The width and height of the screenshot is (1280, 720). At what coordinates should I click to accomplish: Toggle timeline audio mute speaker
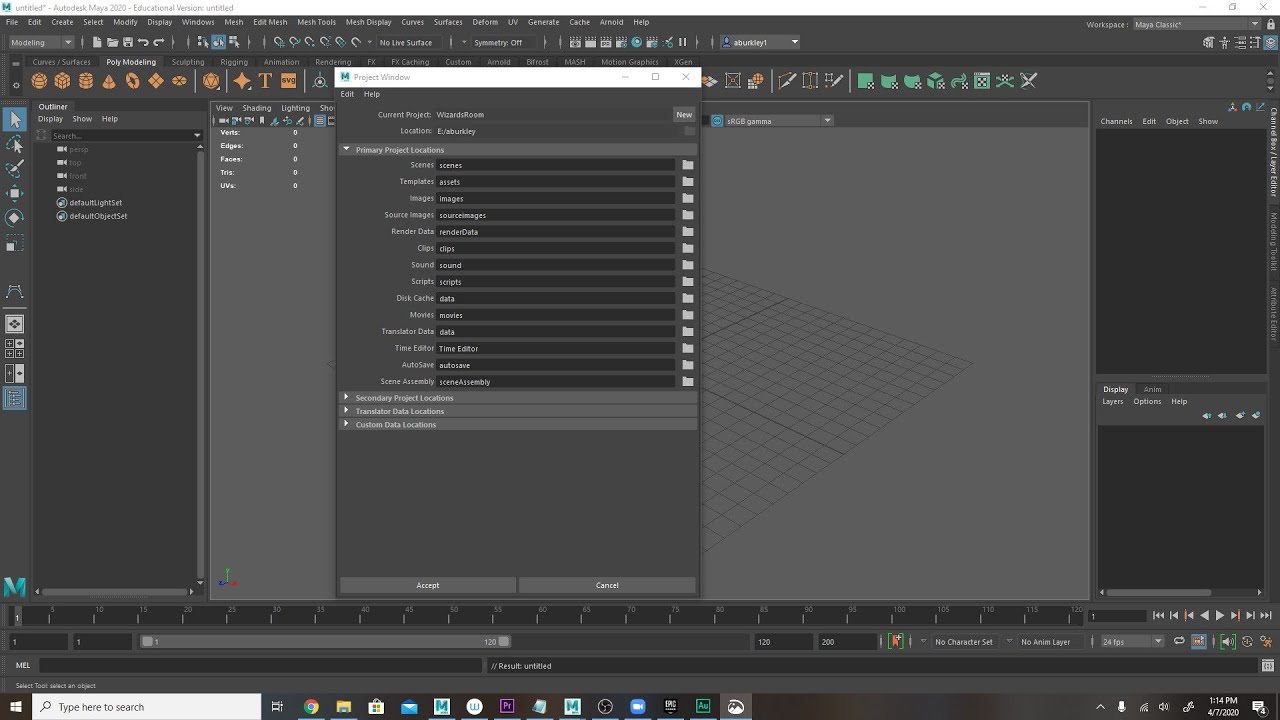tap(1228, 642)
